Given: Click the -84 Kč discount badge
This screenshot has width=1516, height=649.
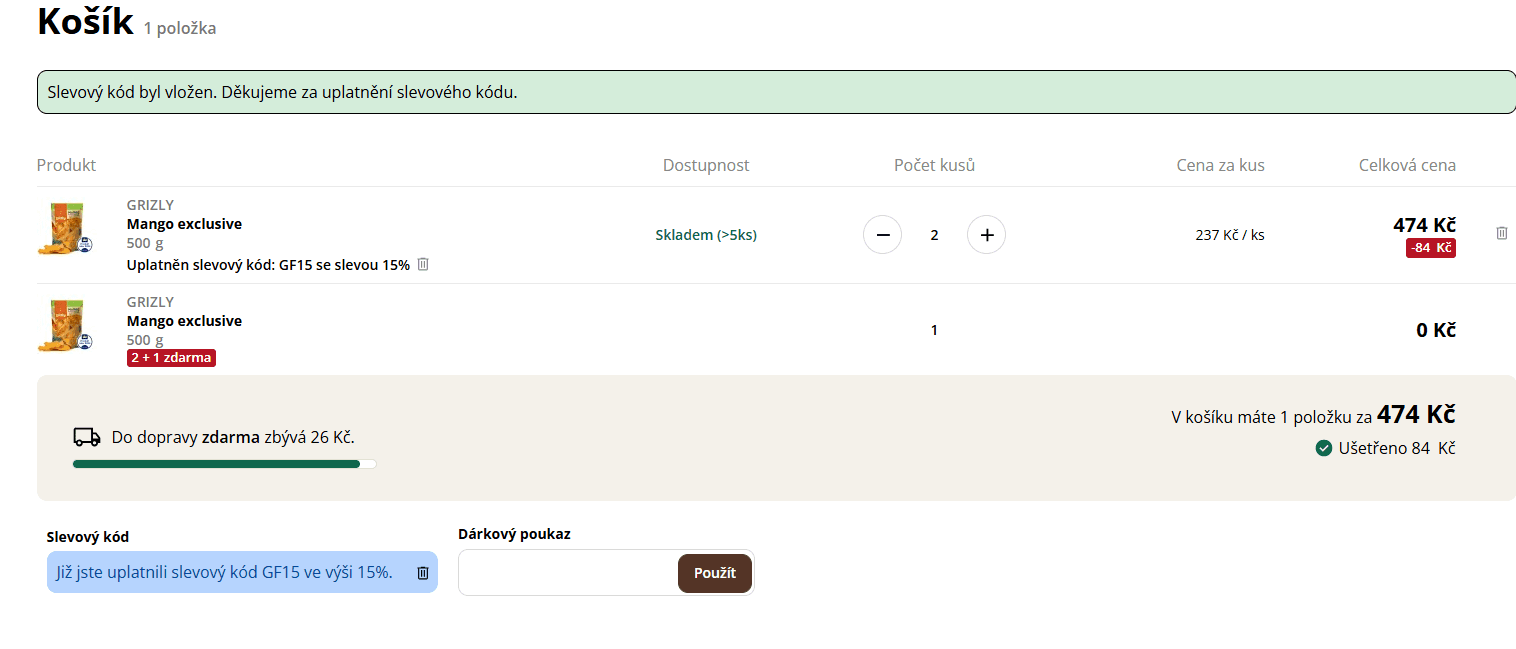Looking at the screenshot, I should pyautogui.click(x=1431, y=248).
